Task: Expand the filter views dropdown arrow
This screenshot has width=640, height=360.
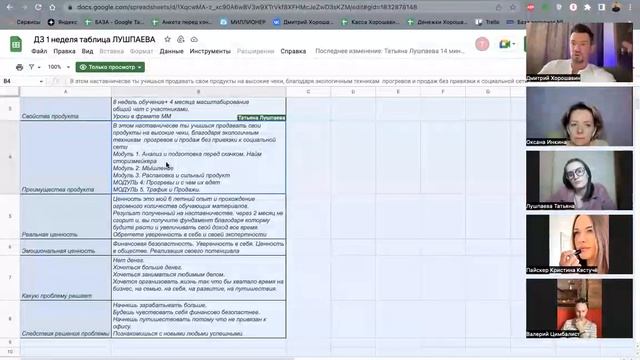Action: click(x=39, y=67)
